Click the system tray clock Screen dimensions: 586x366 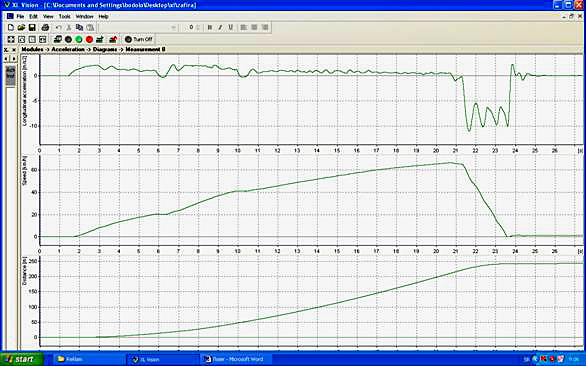[x=573, y=359]
